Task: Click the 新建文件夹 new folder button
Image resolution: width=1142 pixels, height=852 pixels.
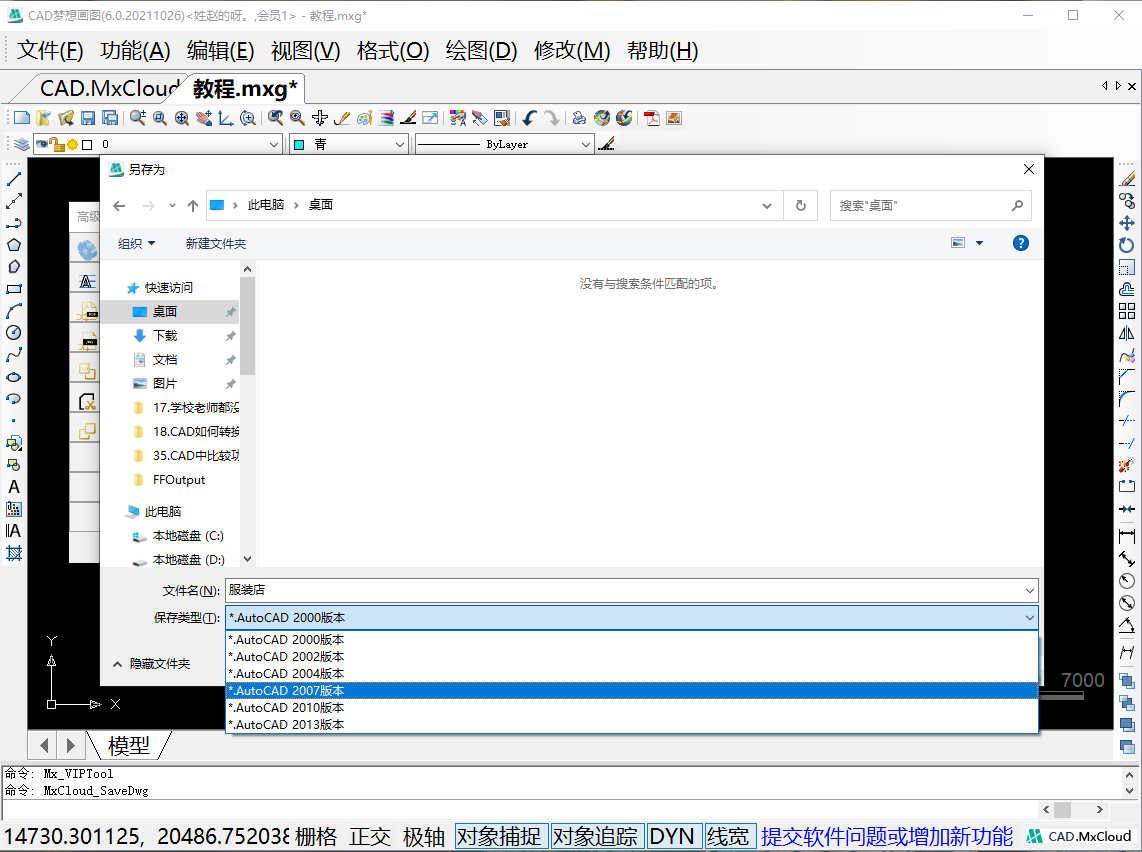Action: click(216, 243)
